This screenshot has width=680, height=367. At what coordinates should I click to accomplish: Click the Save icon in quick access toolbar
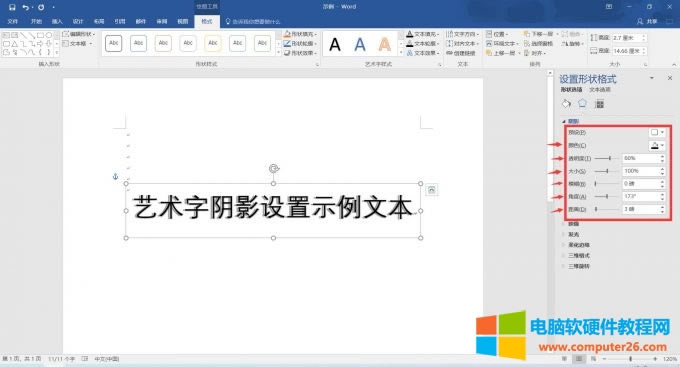pos(12,7)
